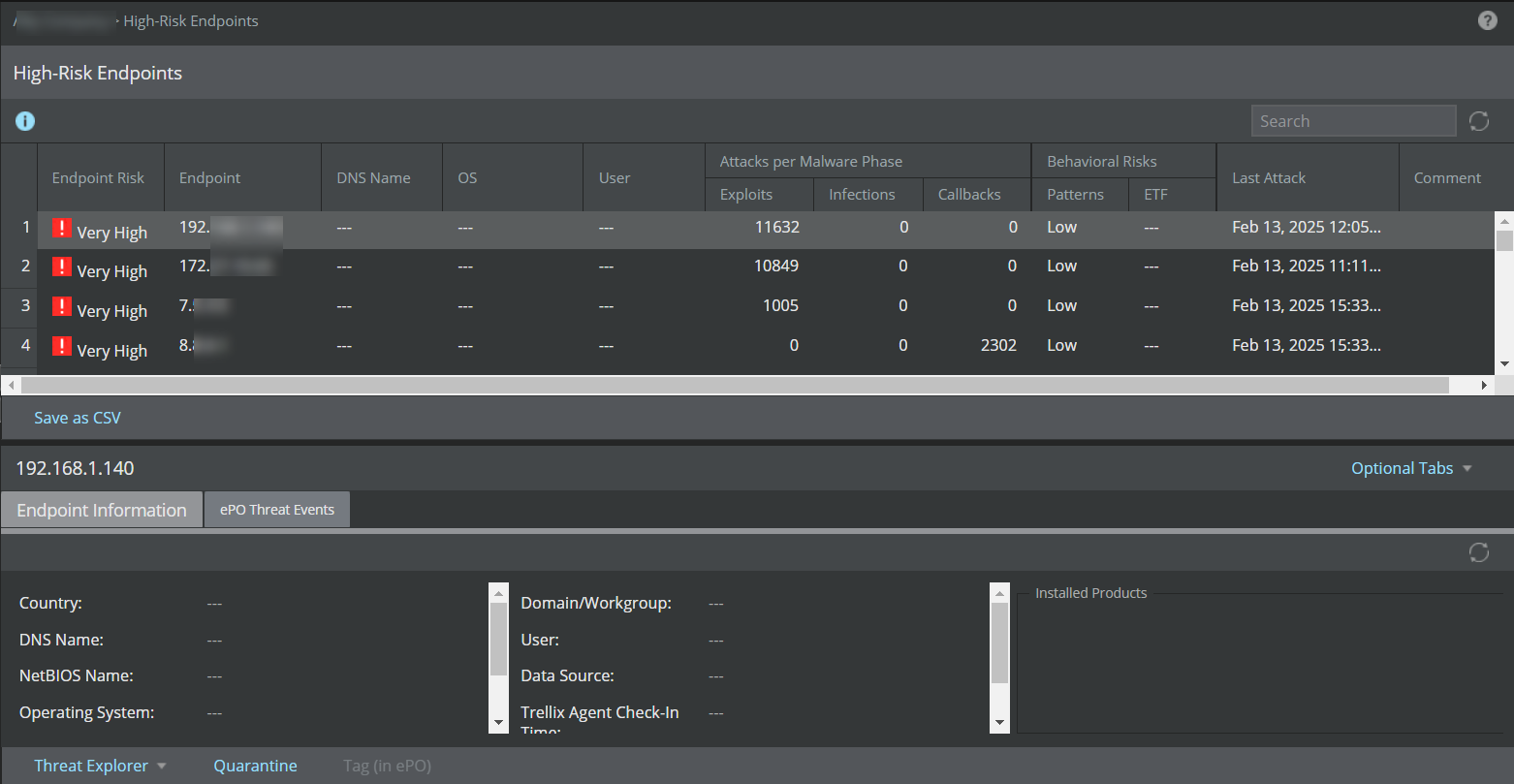
Task: Refresh the Endpoint Information panel
Action: click(x=1478, y=552)
